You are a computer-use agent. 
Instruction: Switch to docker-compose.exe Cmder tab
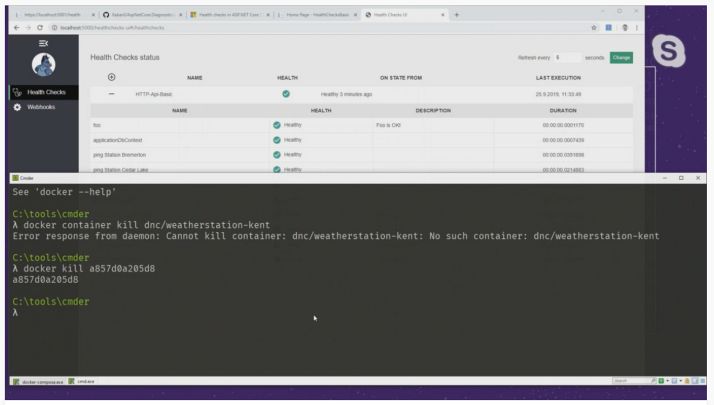(39, 382)
